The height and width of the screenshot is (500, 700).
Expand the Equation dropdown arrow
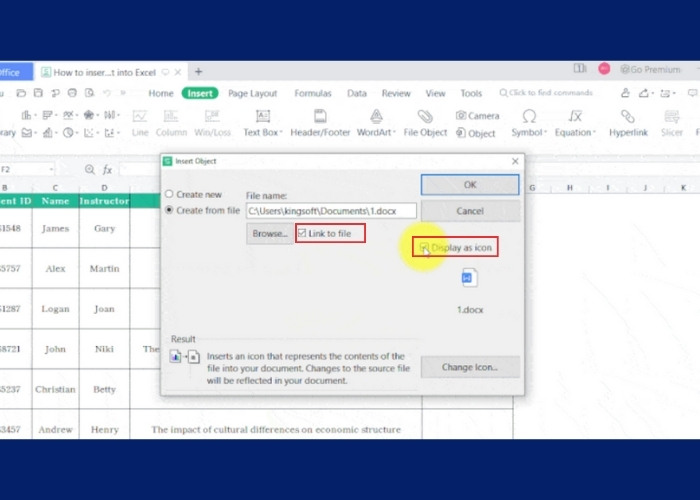click(594, 133)
